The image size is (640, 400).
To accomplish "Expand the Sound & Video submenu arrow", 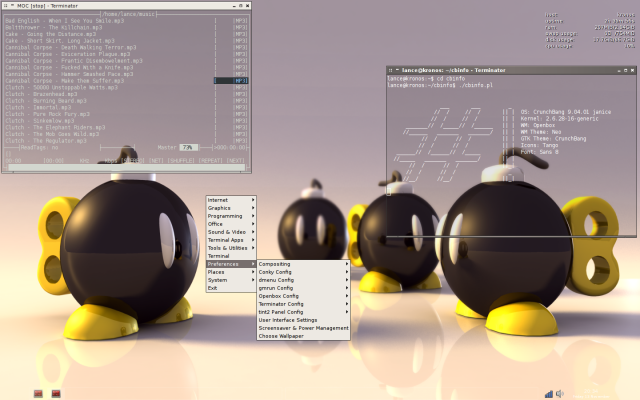I will [x=253, y=232].
